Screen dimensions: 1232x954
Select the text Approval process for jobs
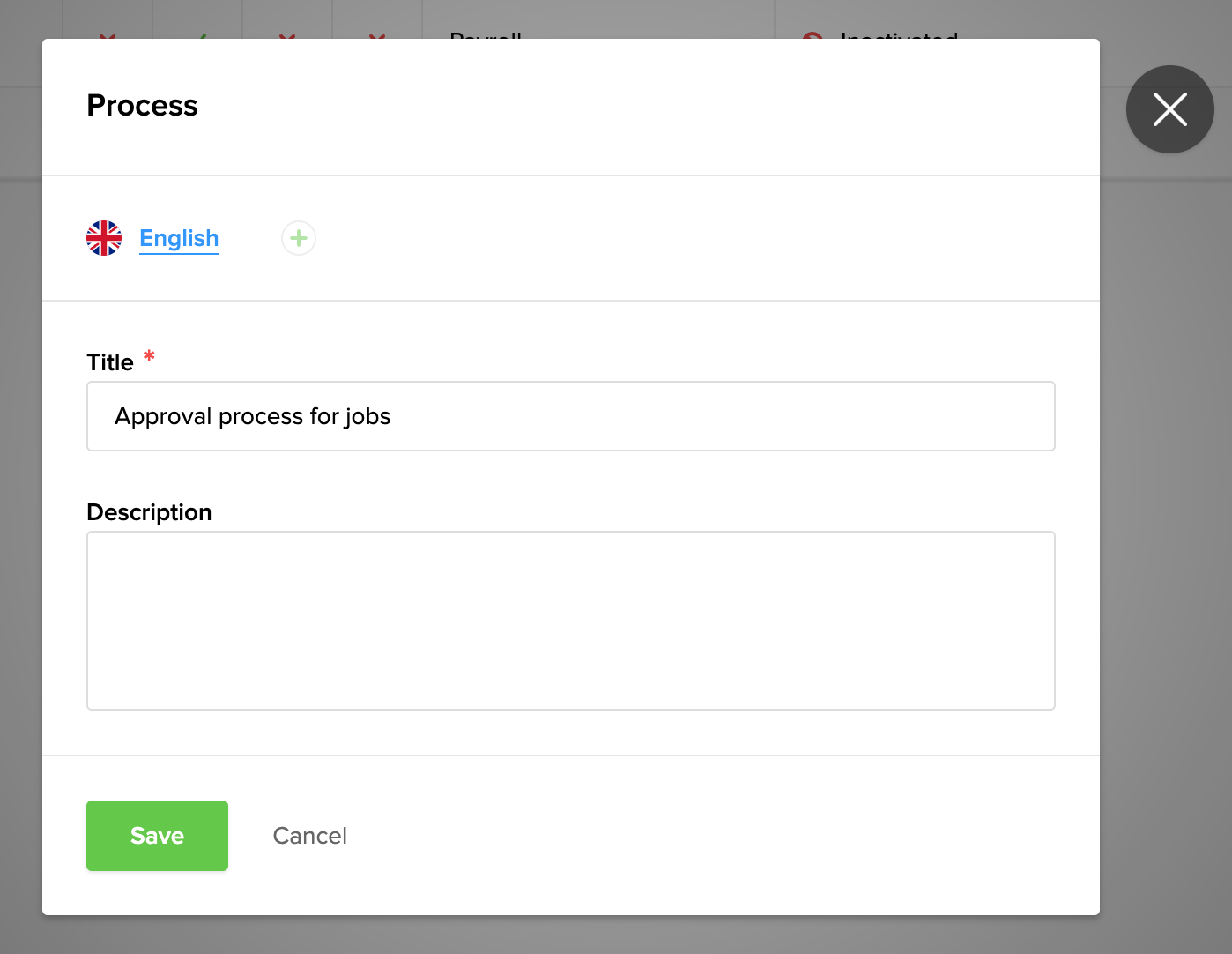point(252,416)
